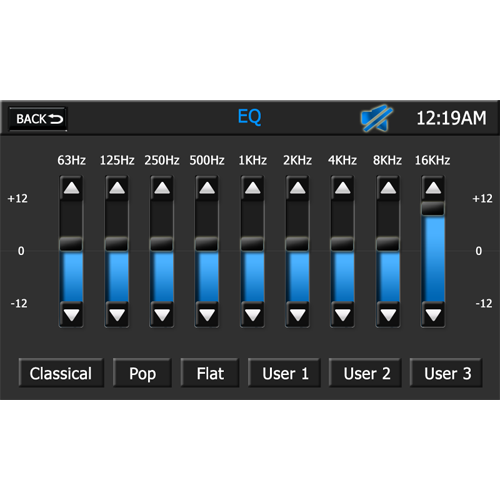Activate the User 3 preset
The width and height of the screenshot is (500, 500).
(446, 373)
